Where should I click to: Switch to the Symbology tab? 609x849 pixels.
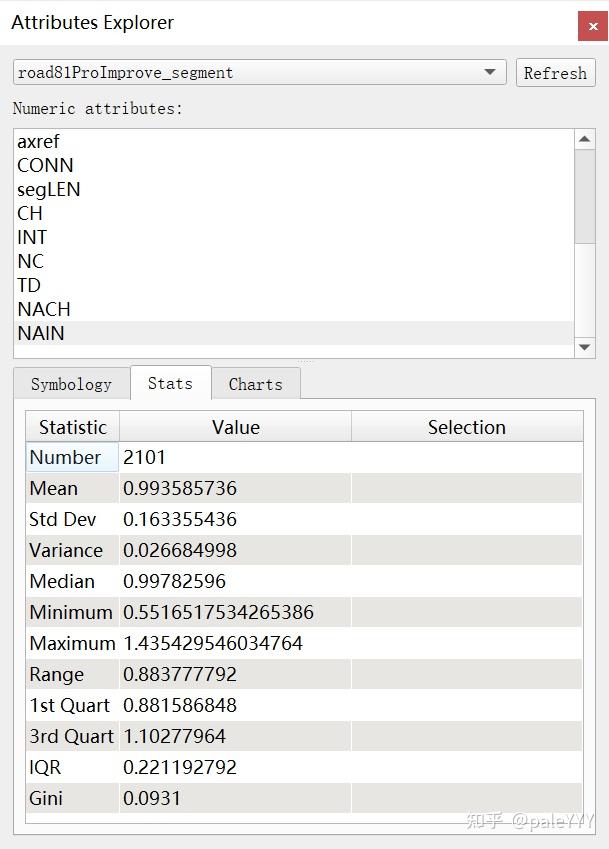[70, 383]
